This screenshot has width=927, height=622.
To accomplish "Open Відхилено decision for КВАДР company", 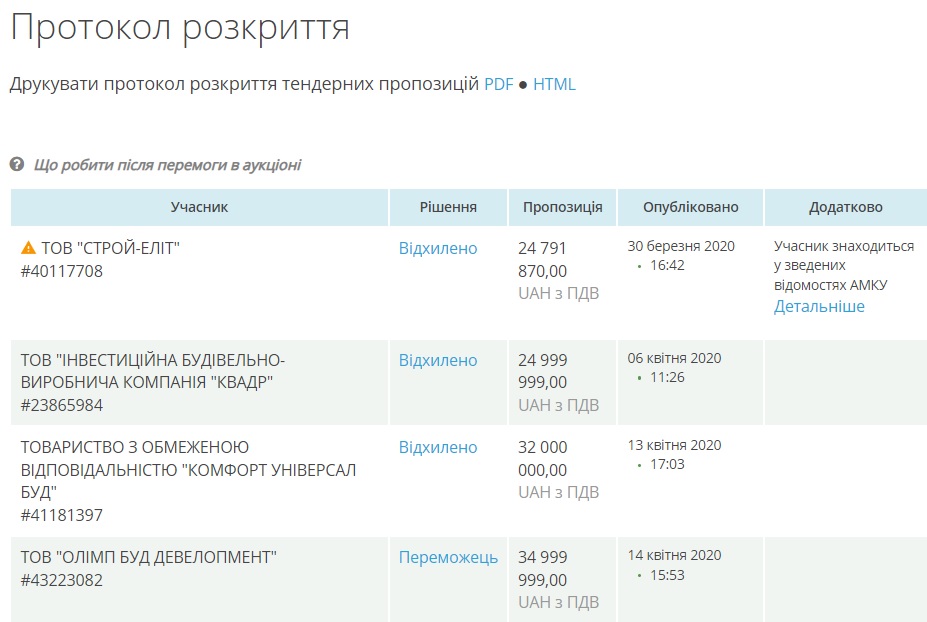I will (438, 360).
